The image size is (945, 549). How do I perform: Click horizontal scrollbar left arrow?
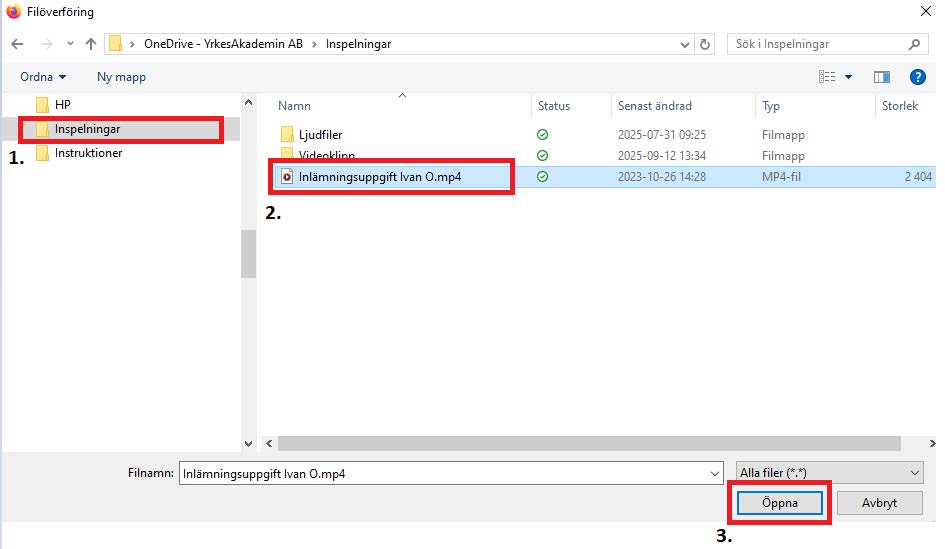click(x=269, y=444)
